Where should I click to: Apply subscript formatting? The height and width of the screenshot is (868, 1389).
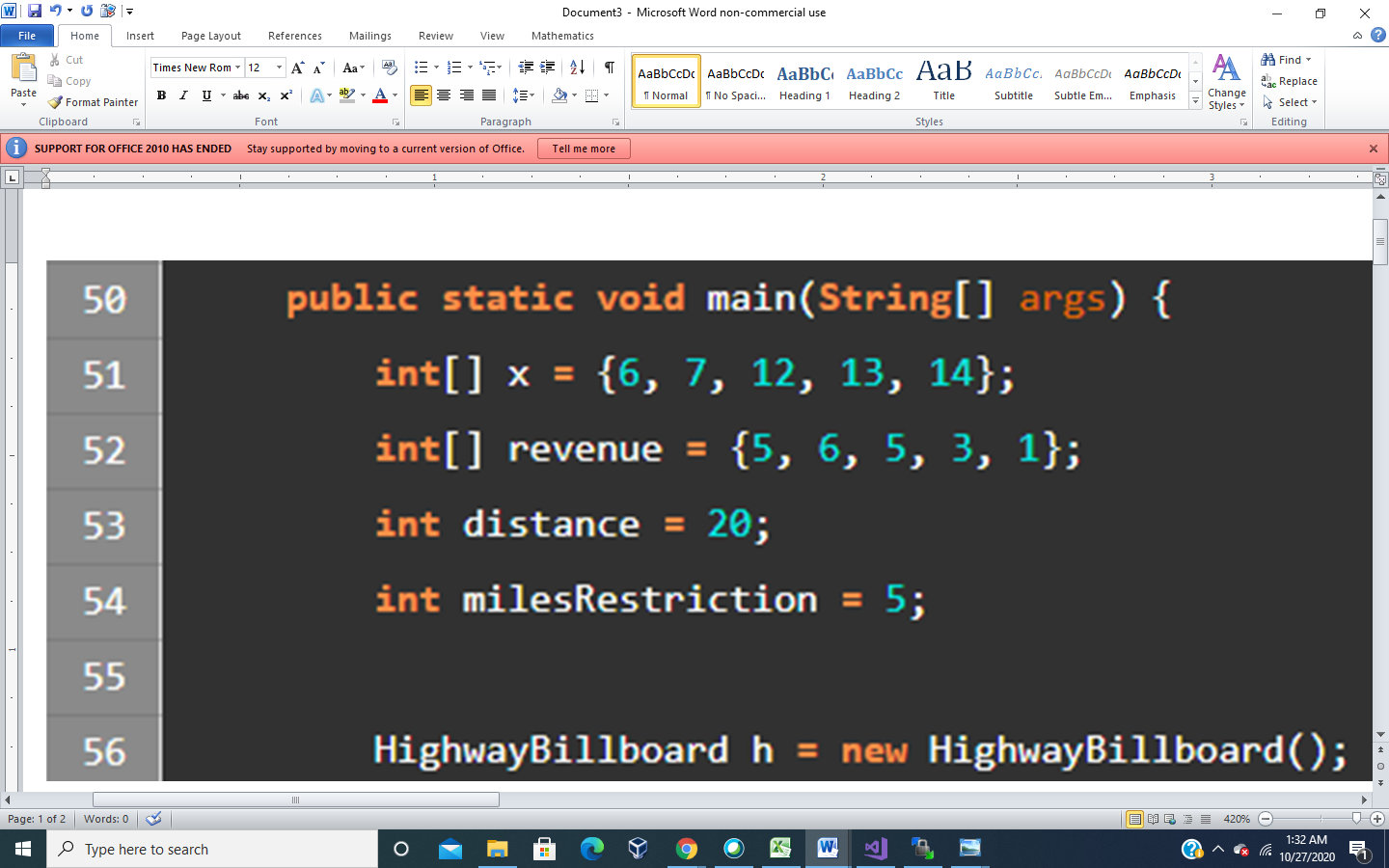(263, 95)
